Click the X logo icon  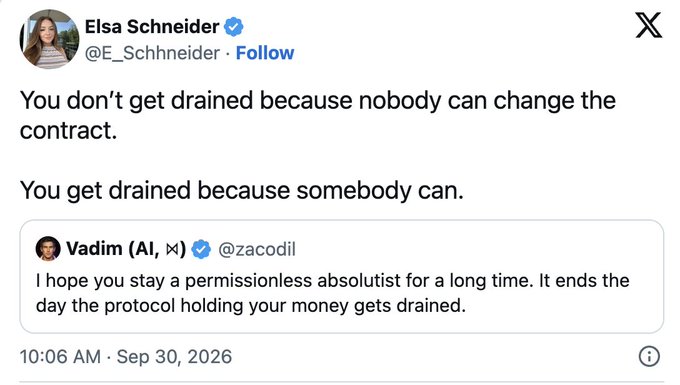click(x=649, y=25)
